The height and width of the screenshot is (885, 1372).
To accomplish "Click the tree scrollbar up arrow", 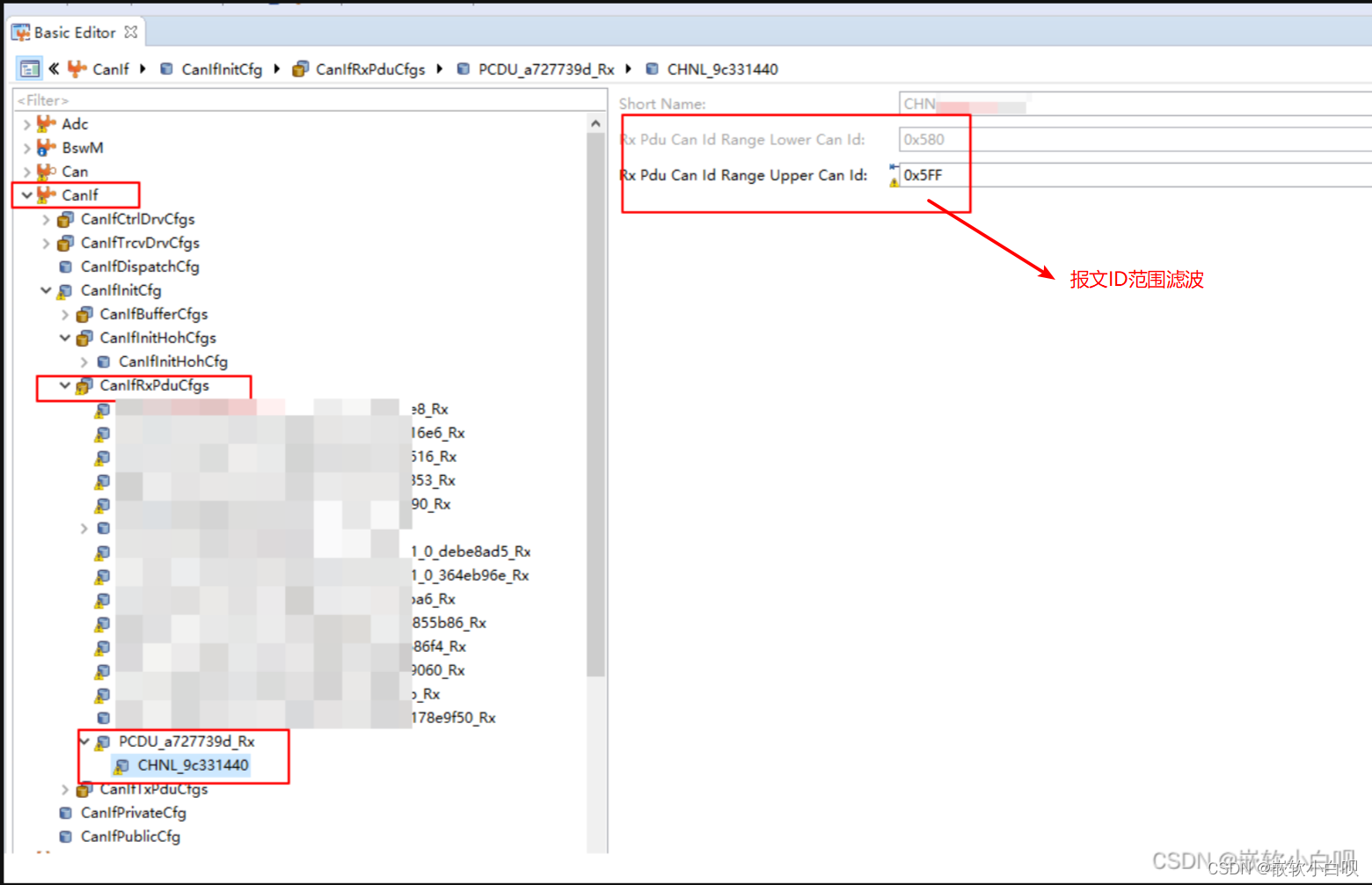I will click(x=595, y=123).
